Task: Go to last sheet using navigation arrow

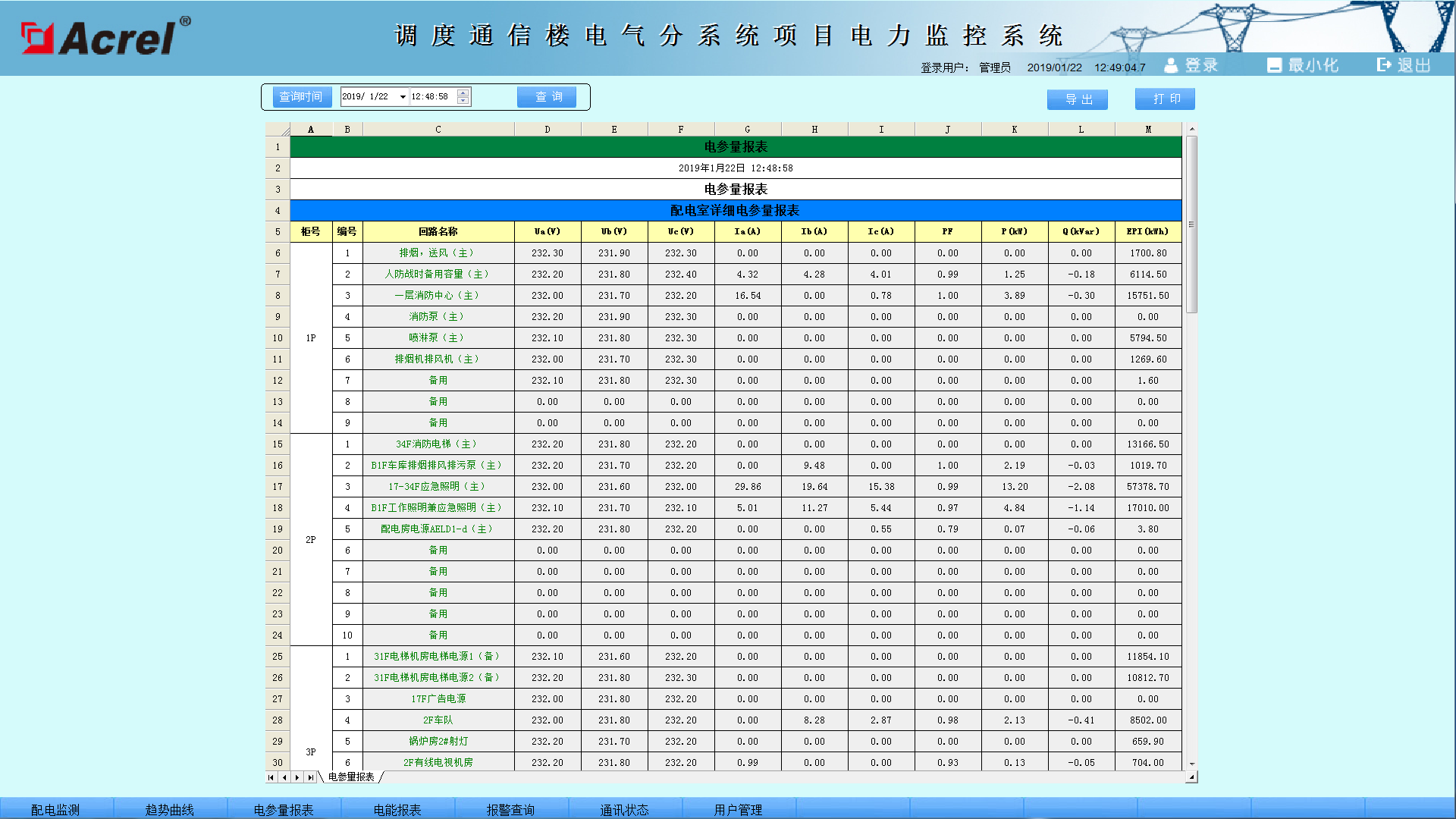Action: 310,777
